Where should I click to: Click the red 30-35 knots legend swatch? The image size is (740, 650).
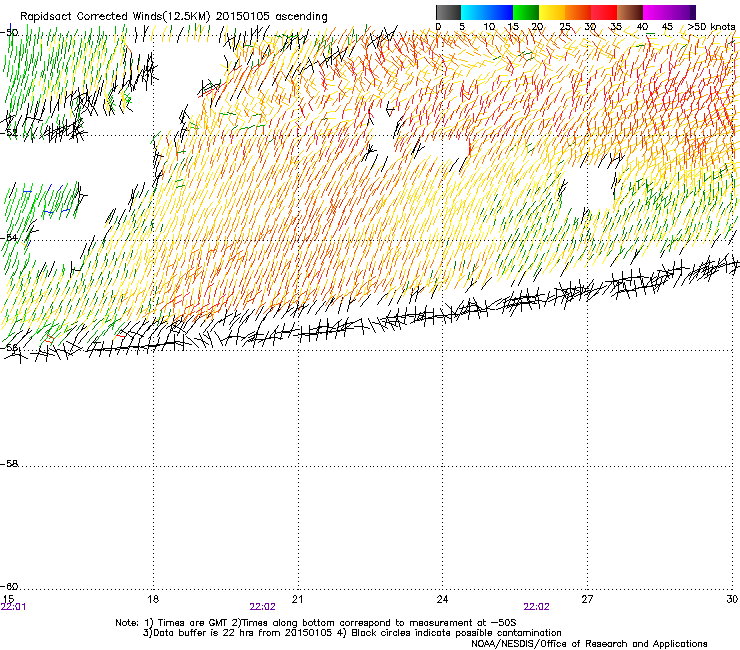(x=604, y=12)
